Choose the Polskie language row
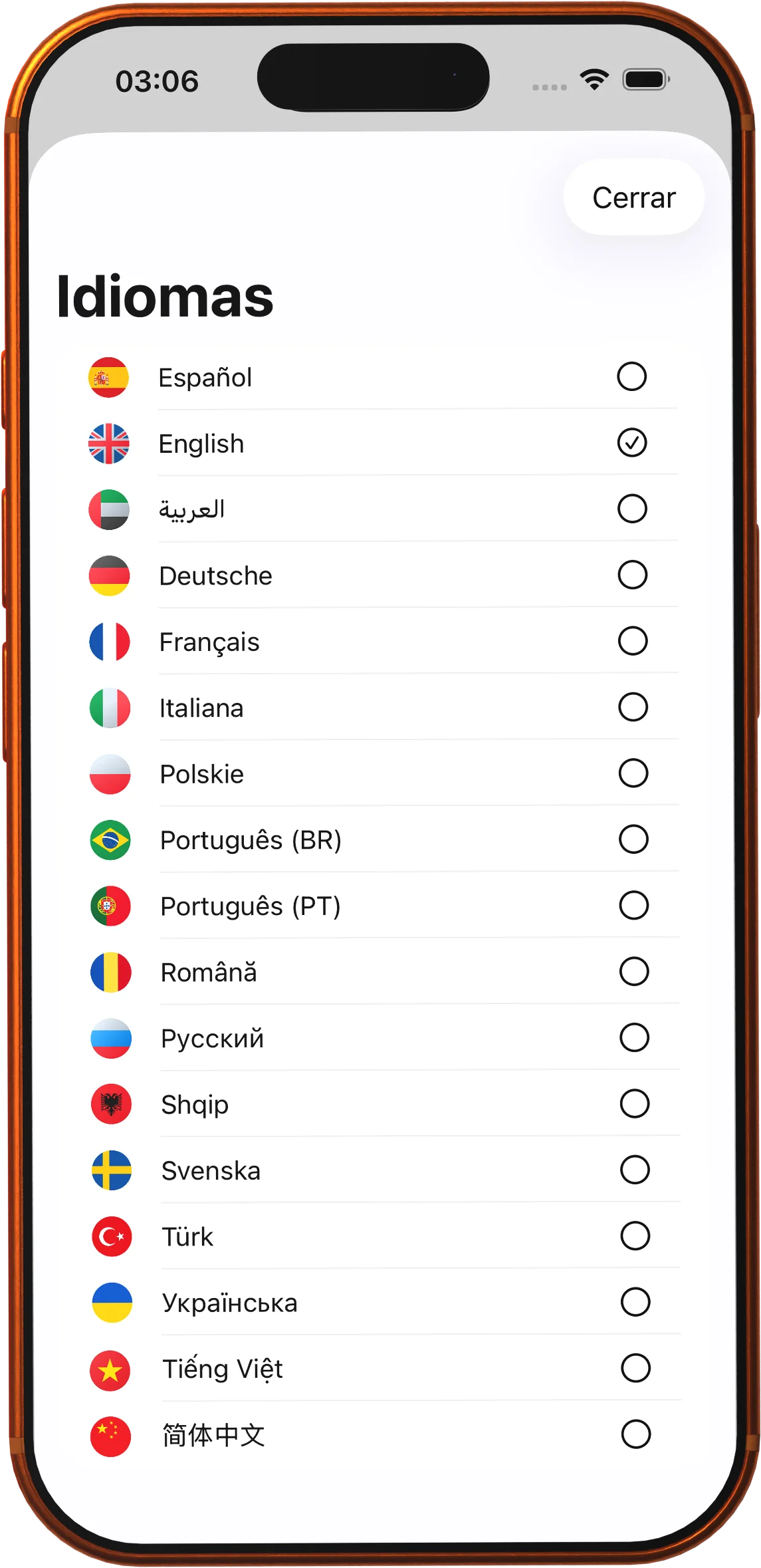 383,773
